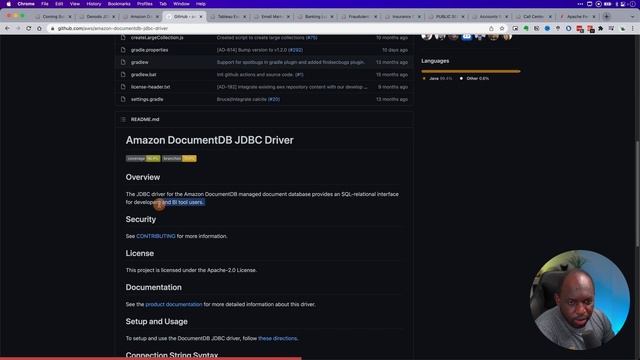640x360 pixels.
Task: Open the History menu
Action: coord(94,4)
